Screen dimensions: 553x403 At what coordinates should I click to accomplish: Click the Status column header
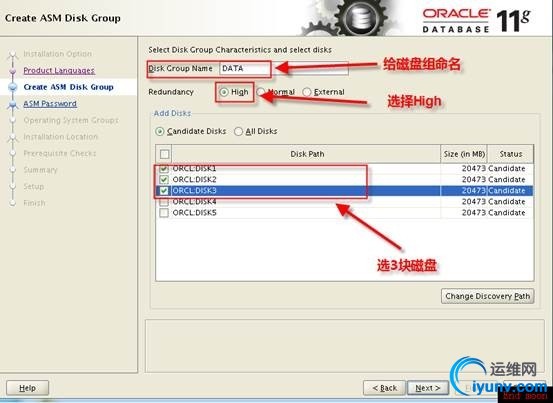511,154
